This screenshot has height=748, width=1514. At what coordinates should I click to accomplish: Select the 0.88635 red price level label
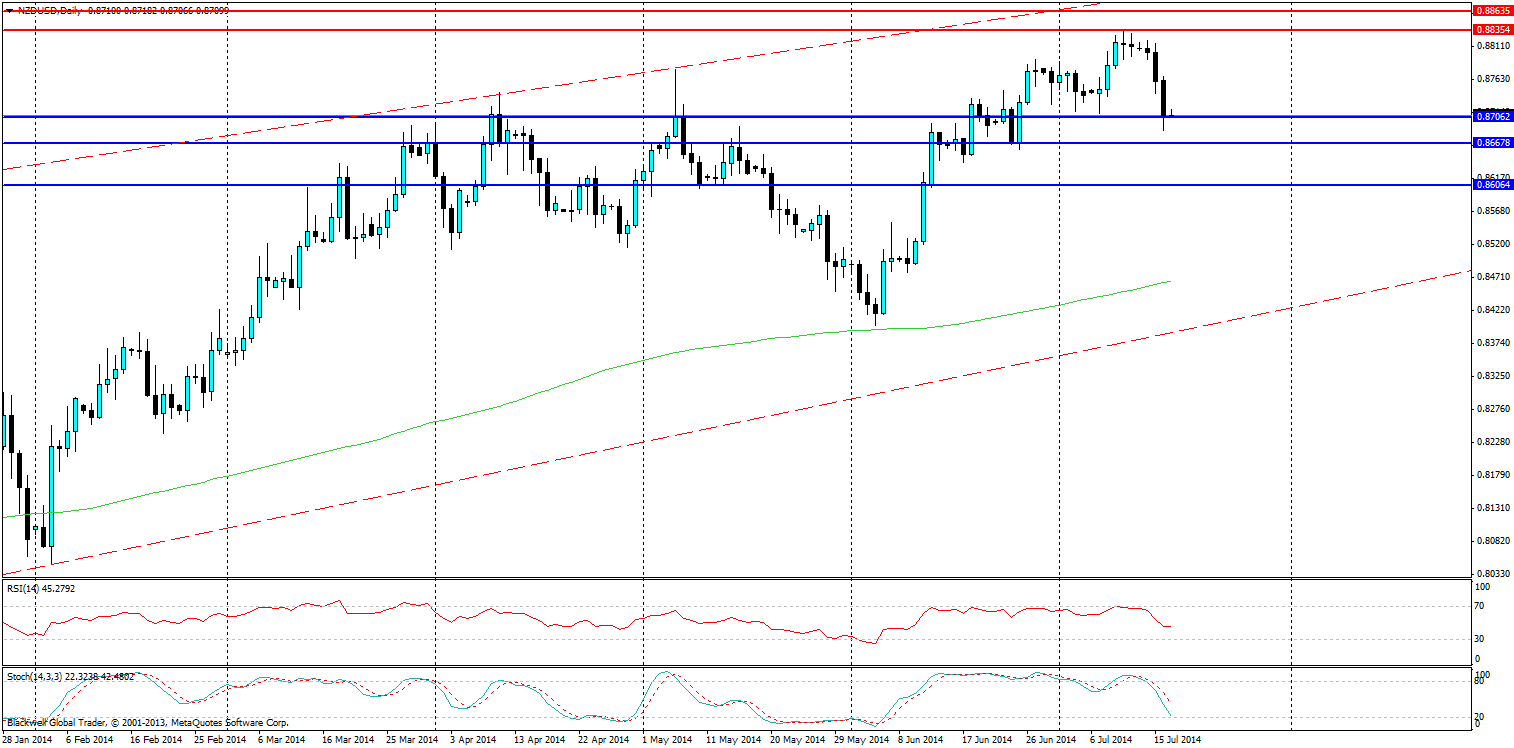[x=1493, y=10]
